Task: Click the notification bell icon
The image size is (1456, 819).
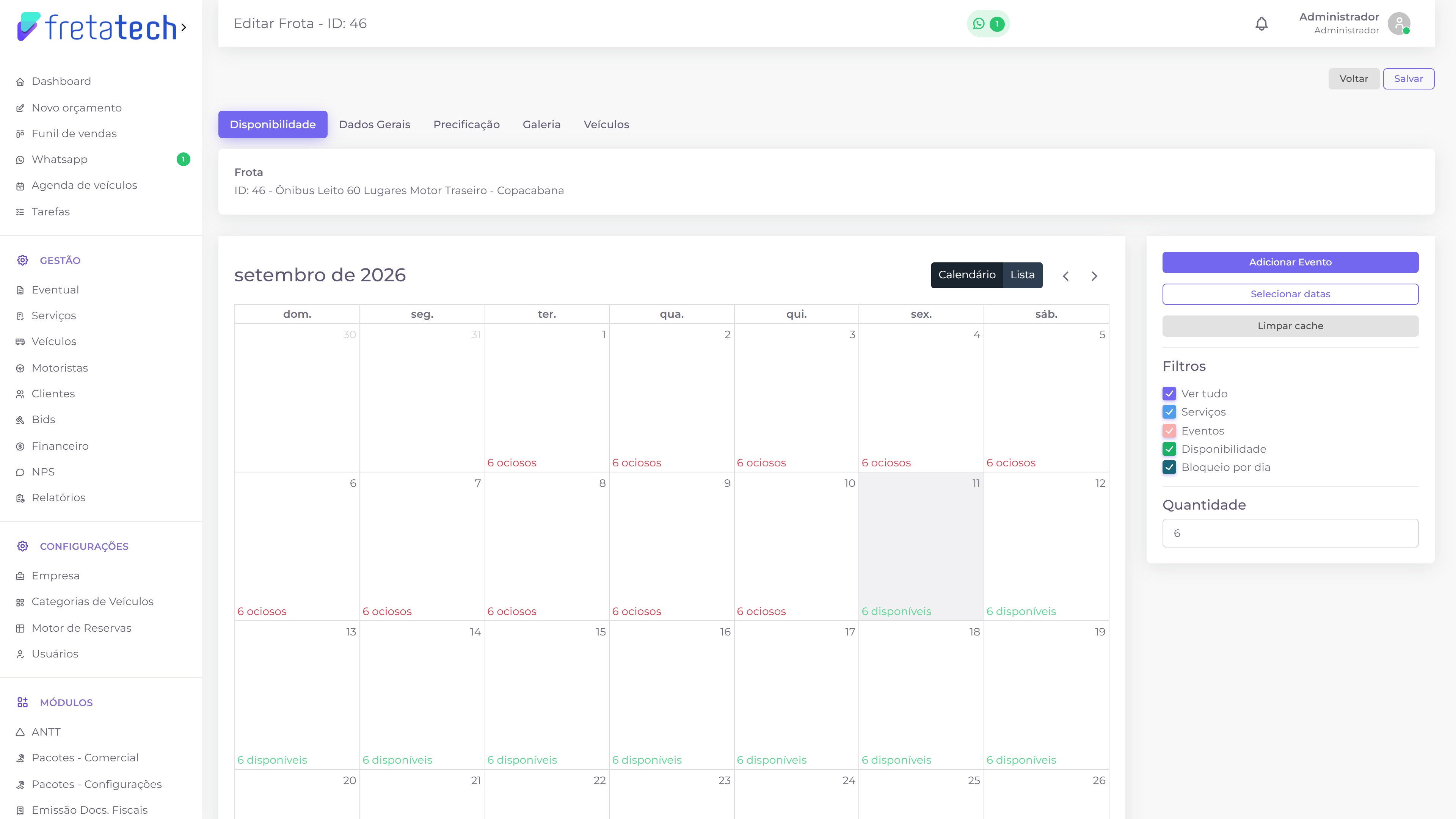Action: point(1261,24)
